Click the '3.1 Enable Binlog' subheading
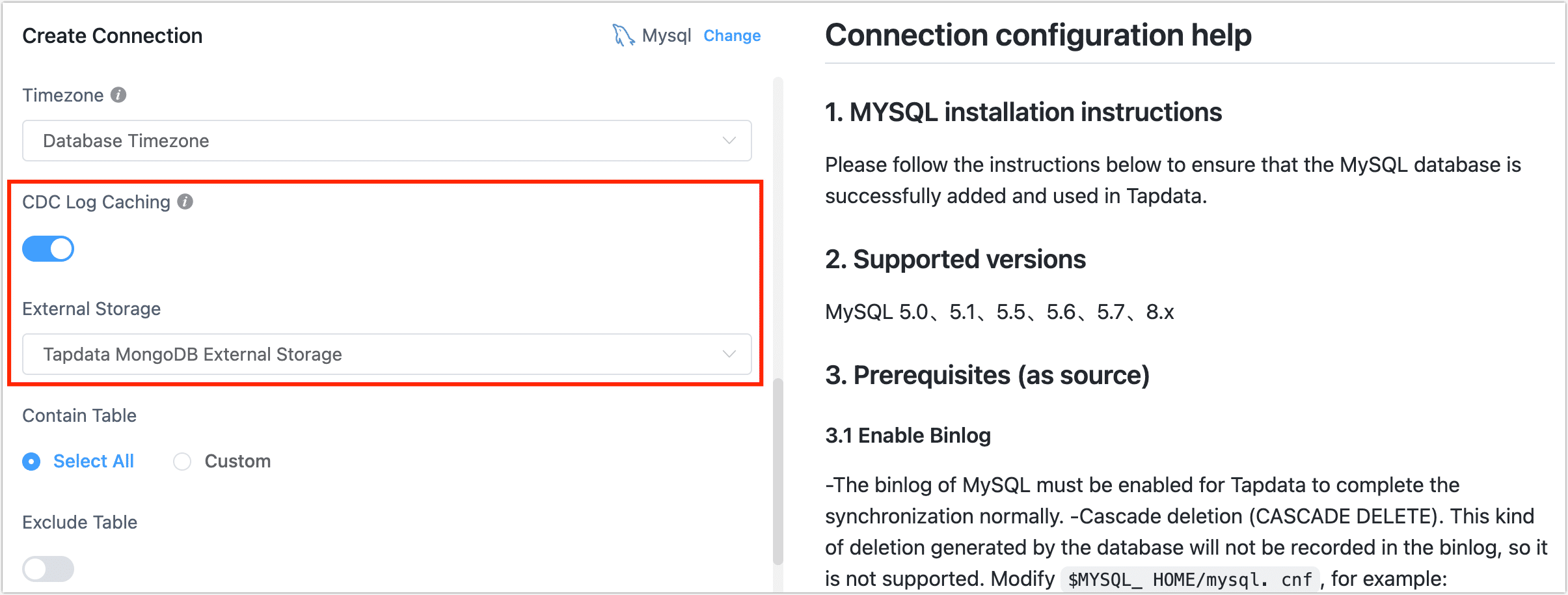1568x595 pixels. (x=908, y=436)
